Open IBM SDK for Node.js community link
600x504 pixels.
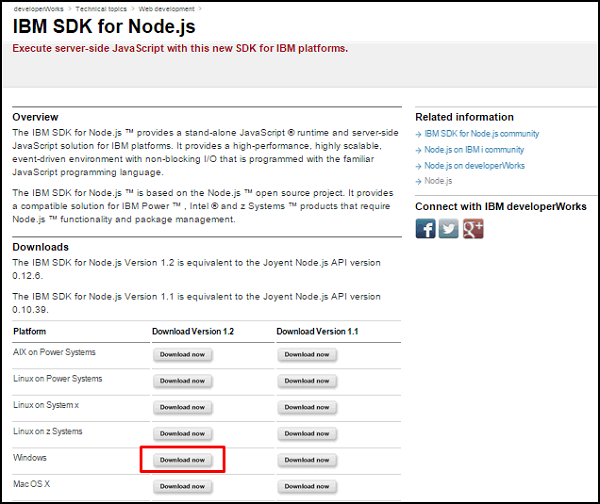tap(481, 134)
